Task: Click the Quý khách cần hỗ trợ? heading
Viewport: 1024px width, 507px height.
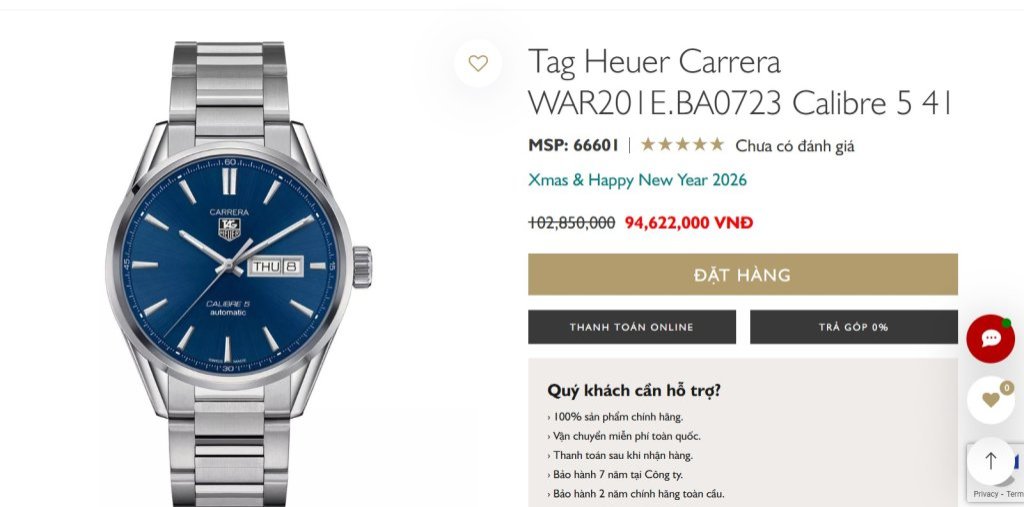Action: 633,391
